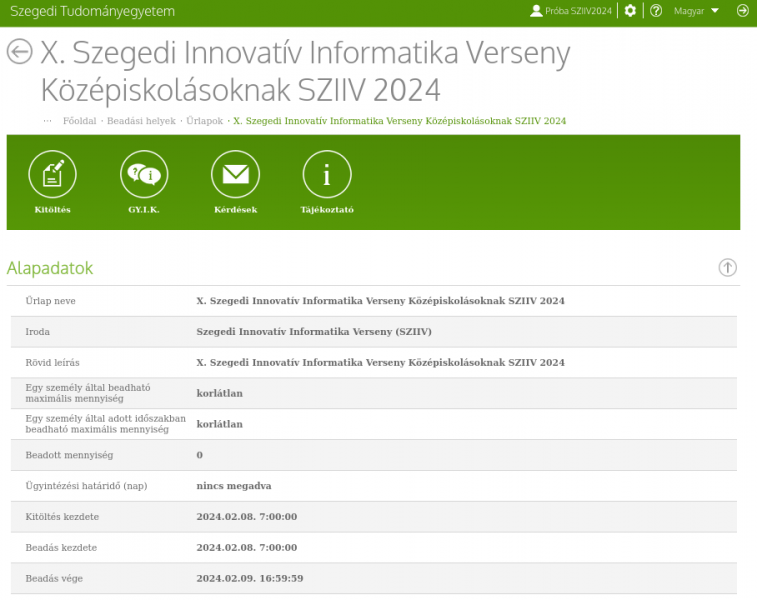Click the logout arrow icon

tap(743, 11)
